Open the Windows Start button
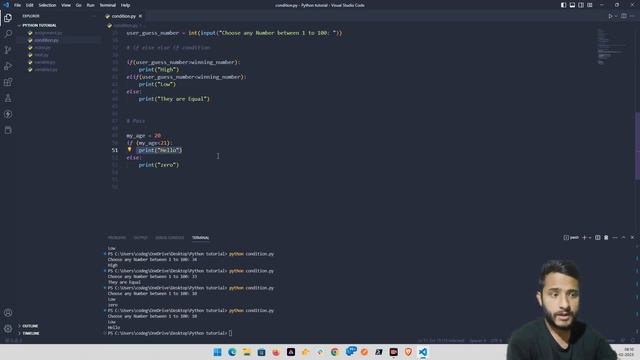Image resolution: width=640 pixels, height=360 pixels. (x=218, y=352)
